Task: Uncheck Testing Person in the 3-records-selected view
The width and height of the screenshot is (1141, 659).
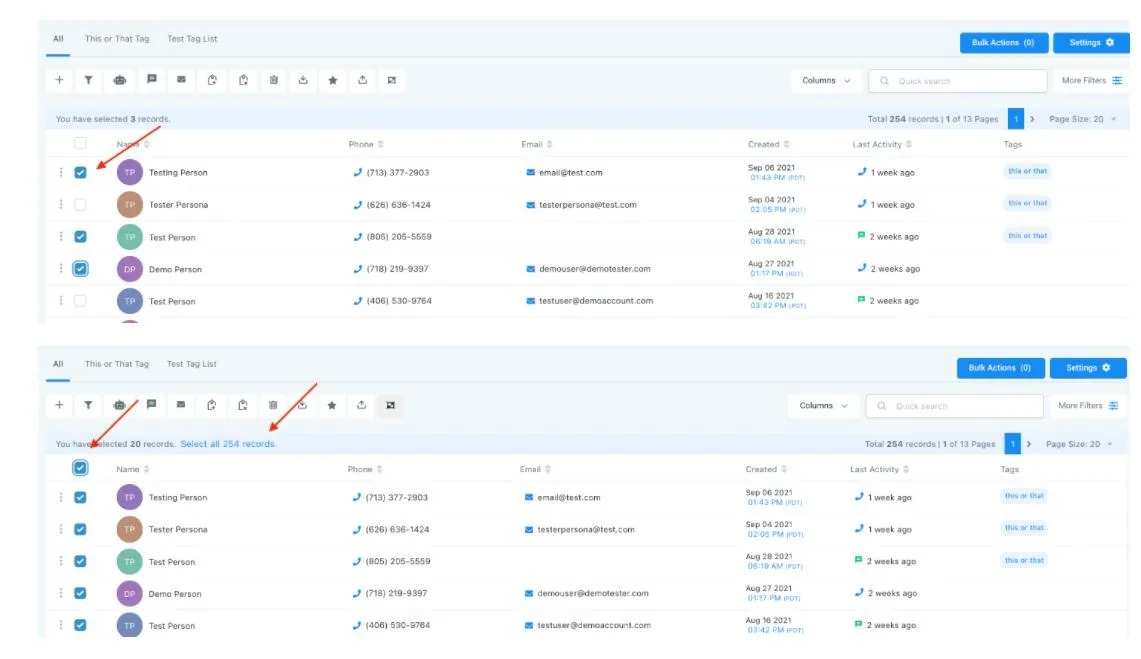Action: click(80, 172)
